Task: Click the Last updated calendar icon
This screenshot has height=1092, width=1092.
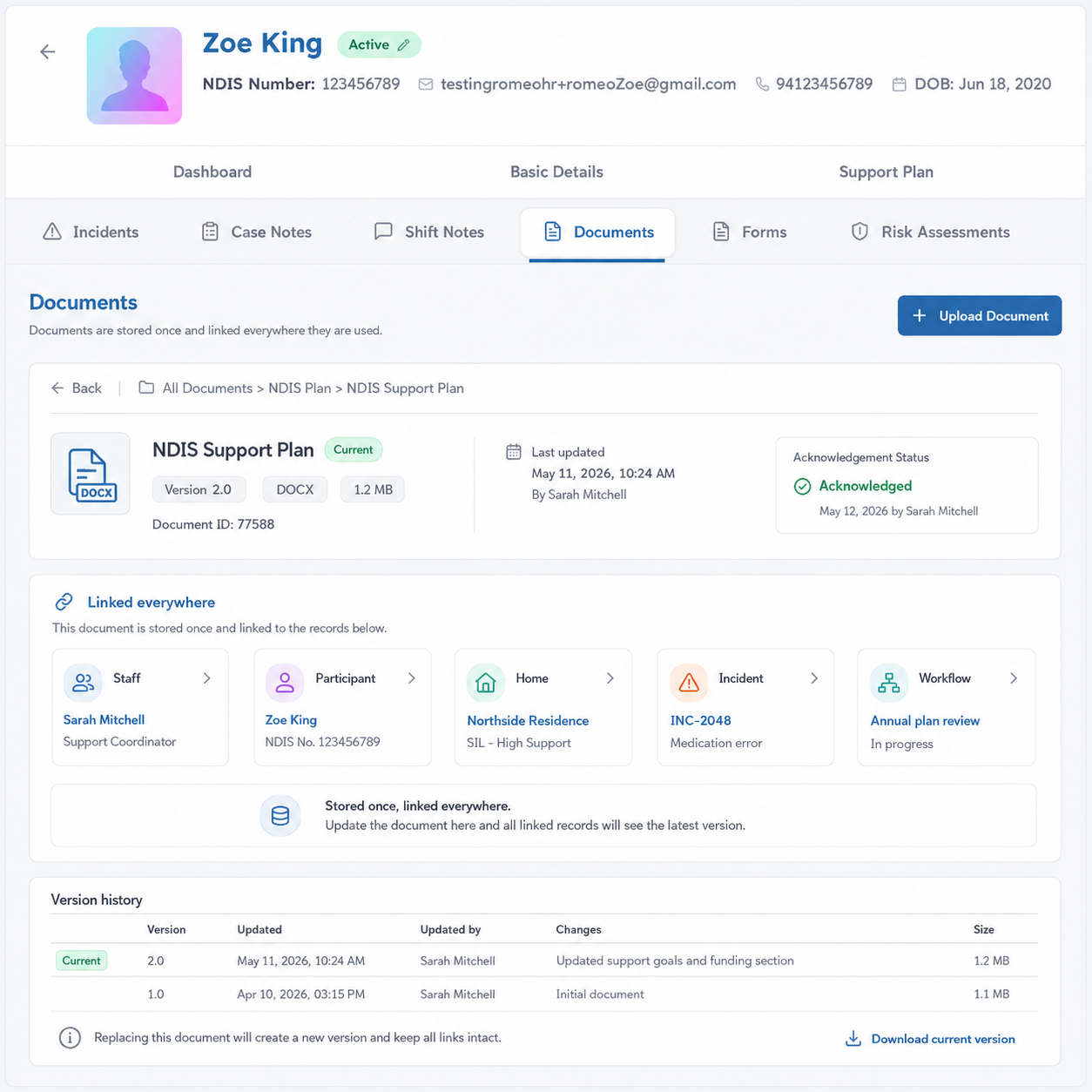Action: pos(514,452)
